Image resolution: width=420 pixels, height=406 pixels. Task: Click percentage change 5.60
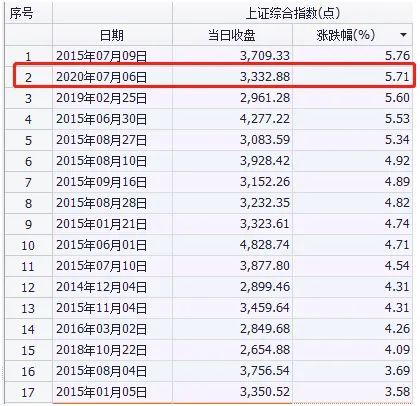(397, 97)
